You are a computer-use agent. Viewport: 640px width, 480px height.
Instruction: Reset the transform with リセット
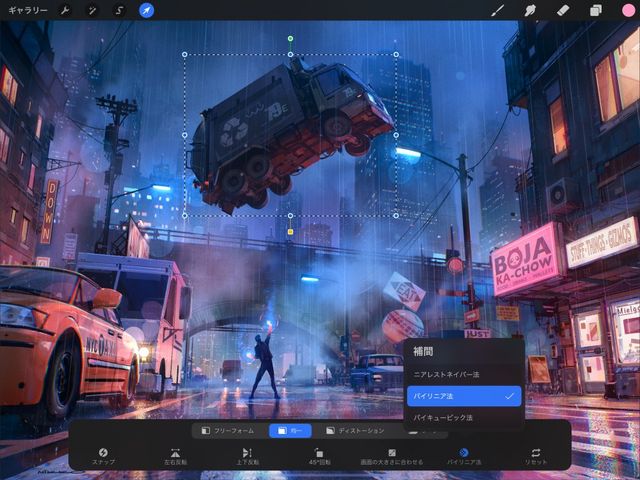coord(536,456)
